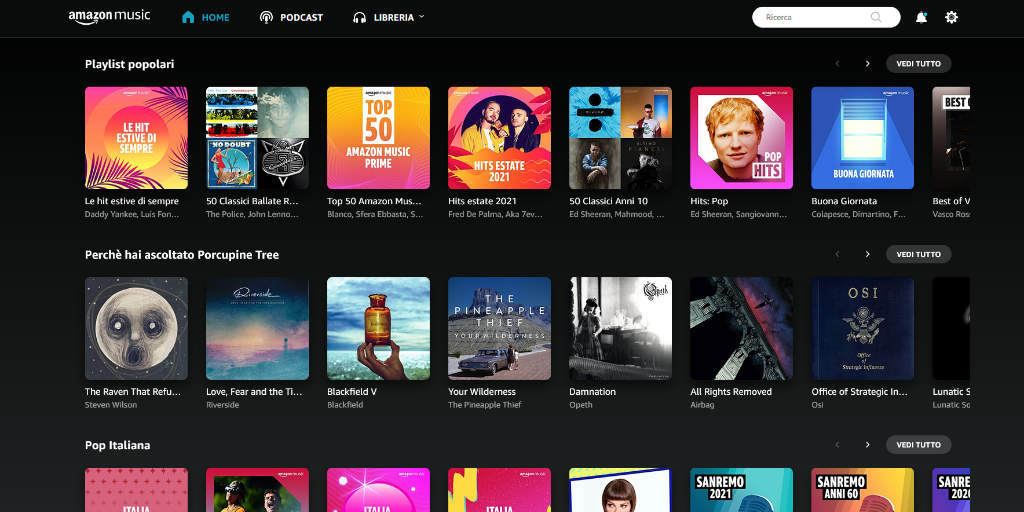The width and height of the screenshot is (1024, 512).
Task: Show next Porcupine Tree recommendations
Action: tap(867, 254)
